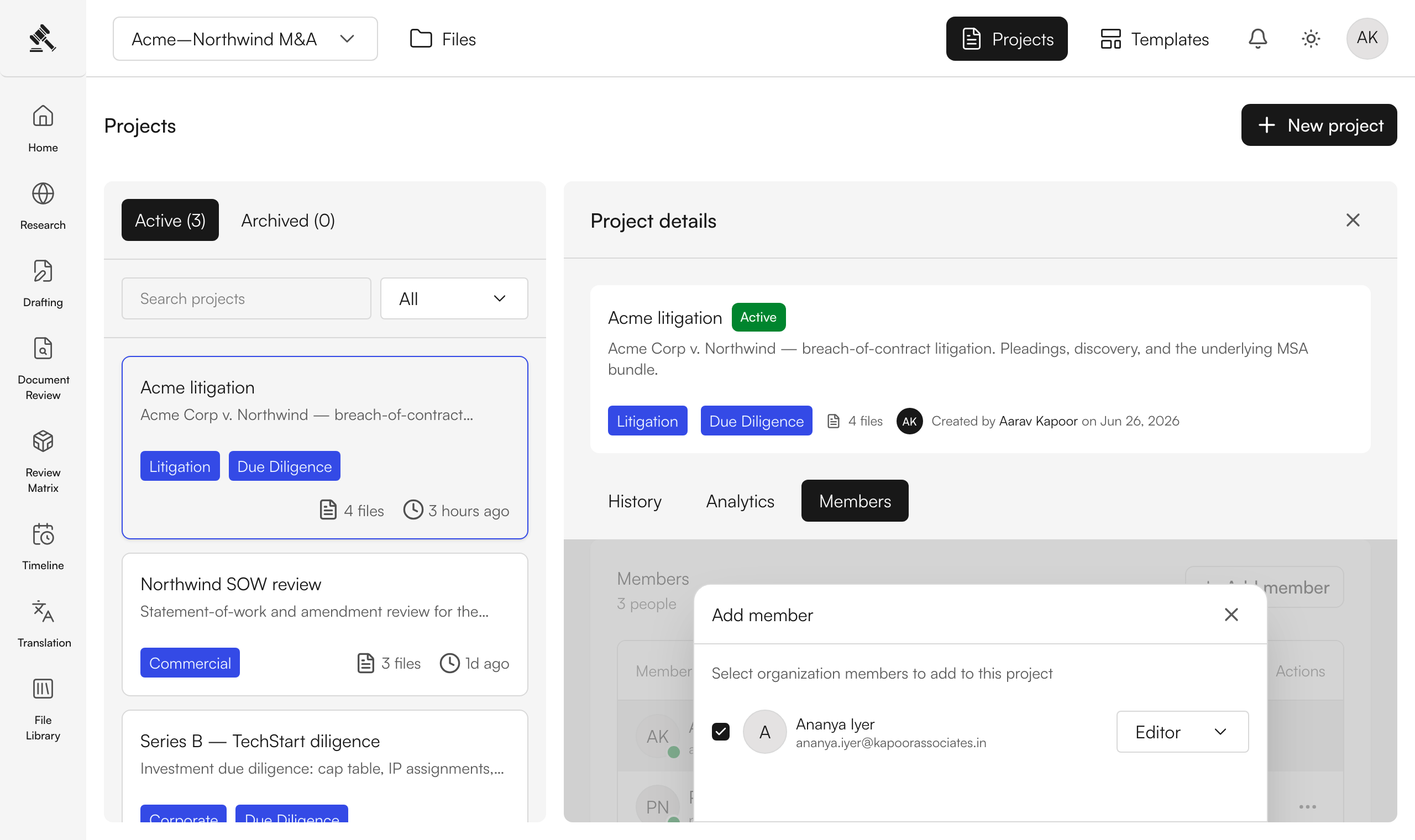Expand the Editor role dropdown
Image resolution: width=1415 pixels, height=840 pixels.
tap(1182, 732)
